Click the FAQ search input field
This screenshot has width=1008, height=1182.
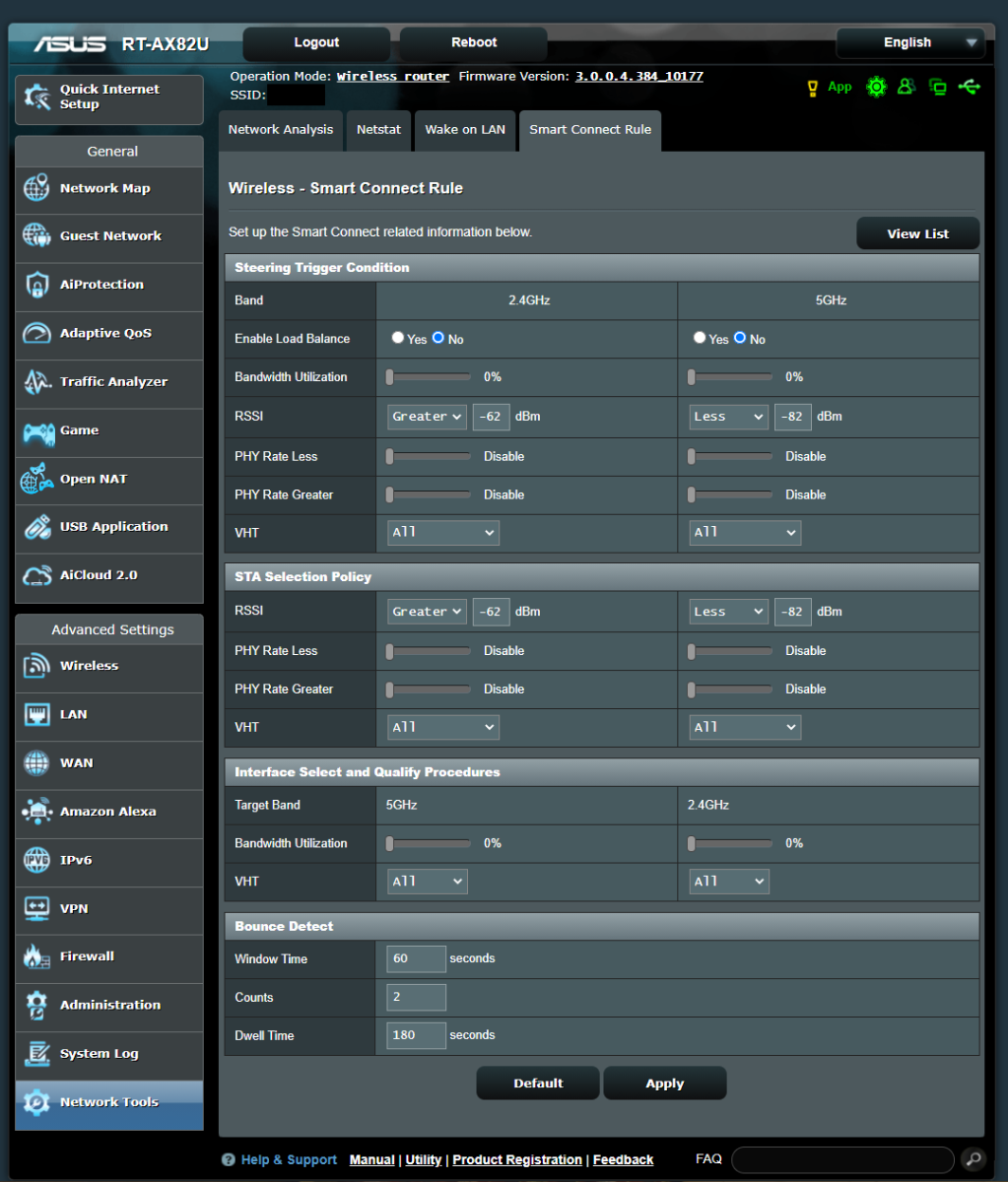842,1159
